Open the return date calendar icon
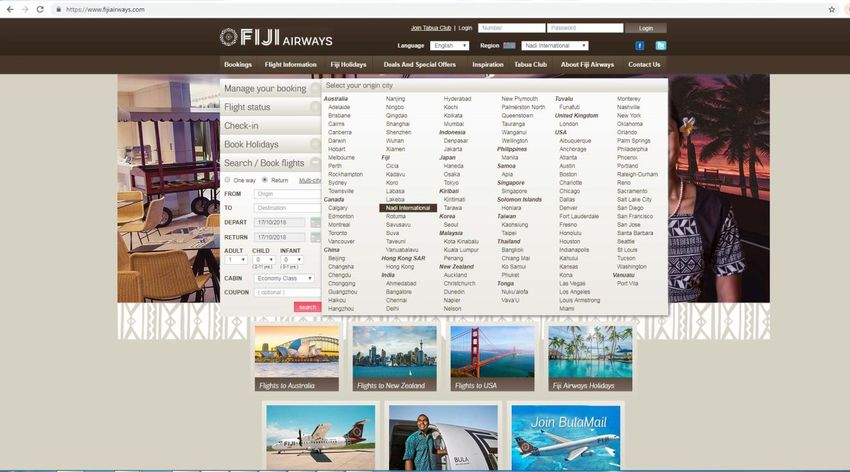850x472 pixels. click(x=316, y=237)
